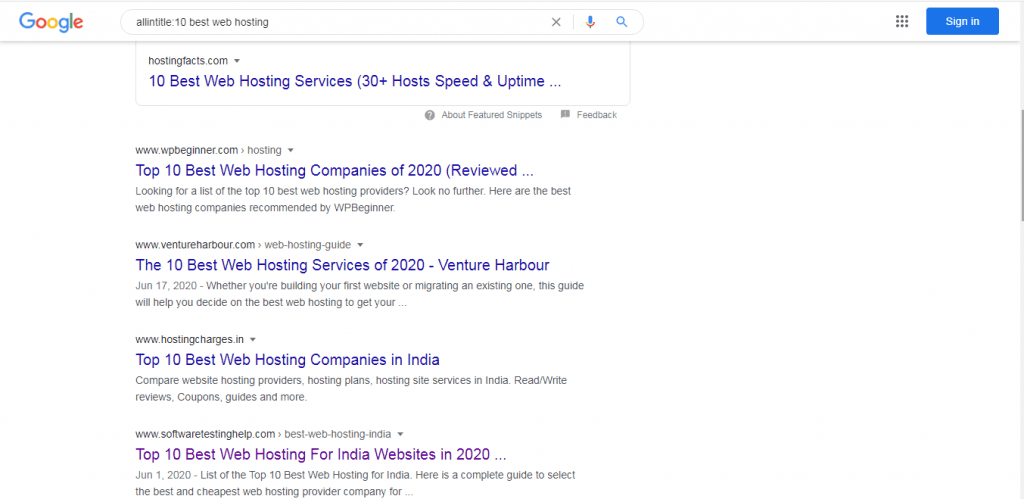The width and height of the screenshot is (1024, 499).
Task: Click the www.wpbeginner.com URL breadcrumb
Action: click(208, 150)
